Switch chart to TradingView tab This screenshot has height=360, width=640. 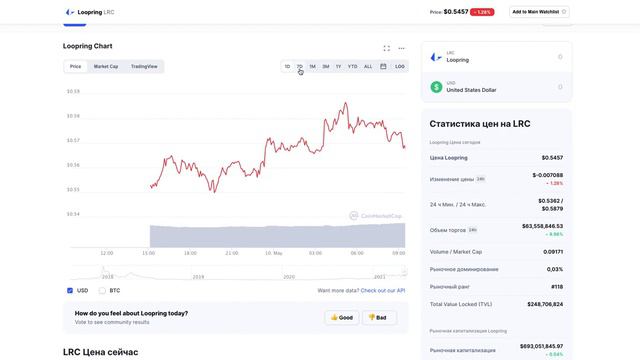click(x=144, y=66)
